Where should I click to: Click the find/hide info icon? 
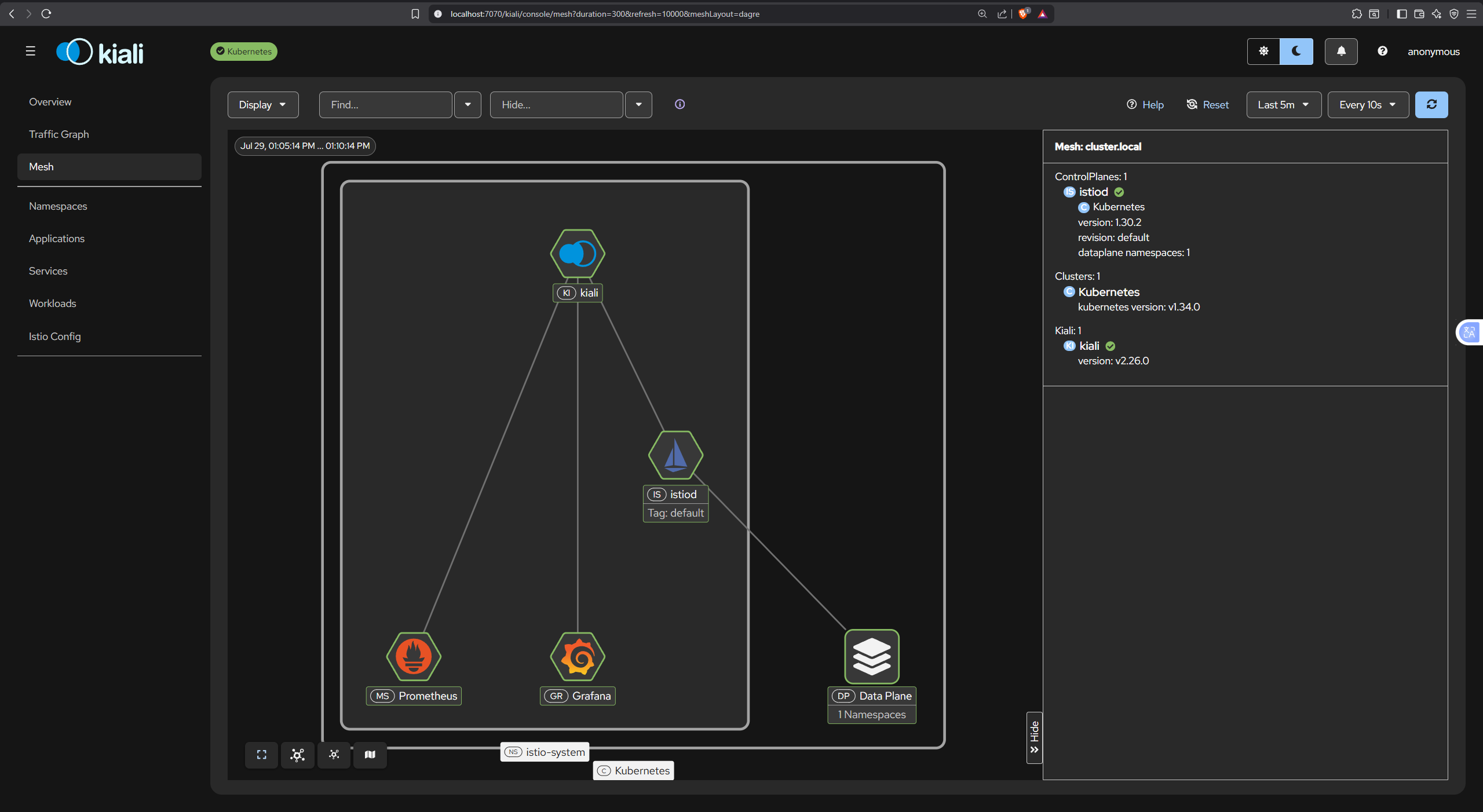[x=680, y=104]
